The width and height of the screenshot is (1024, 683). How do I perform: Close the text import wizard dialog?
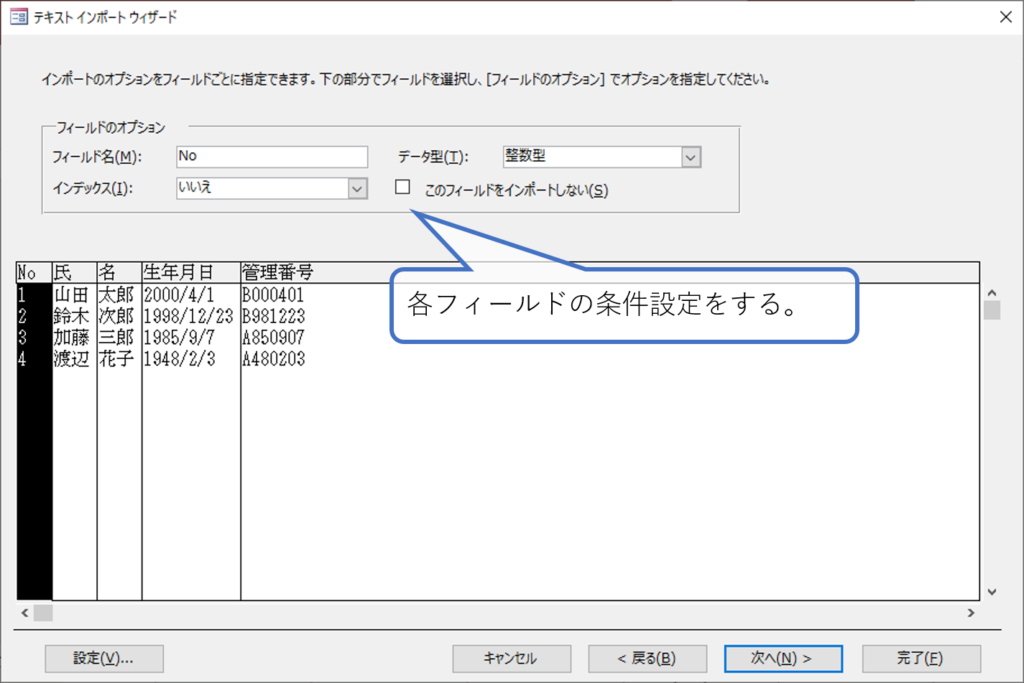(x=1006, y=17)
